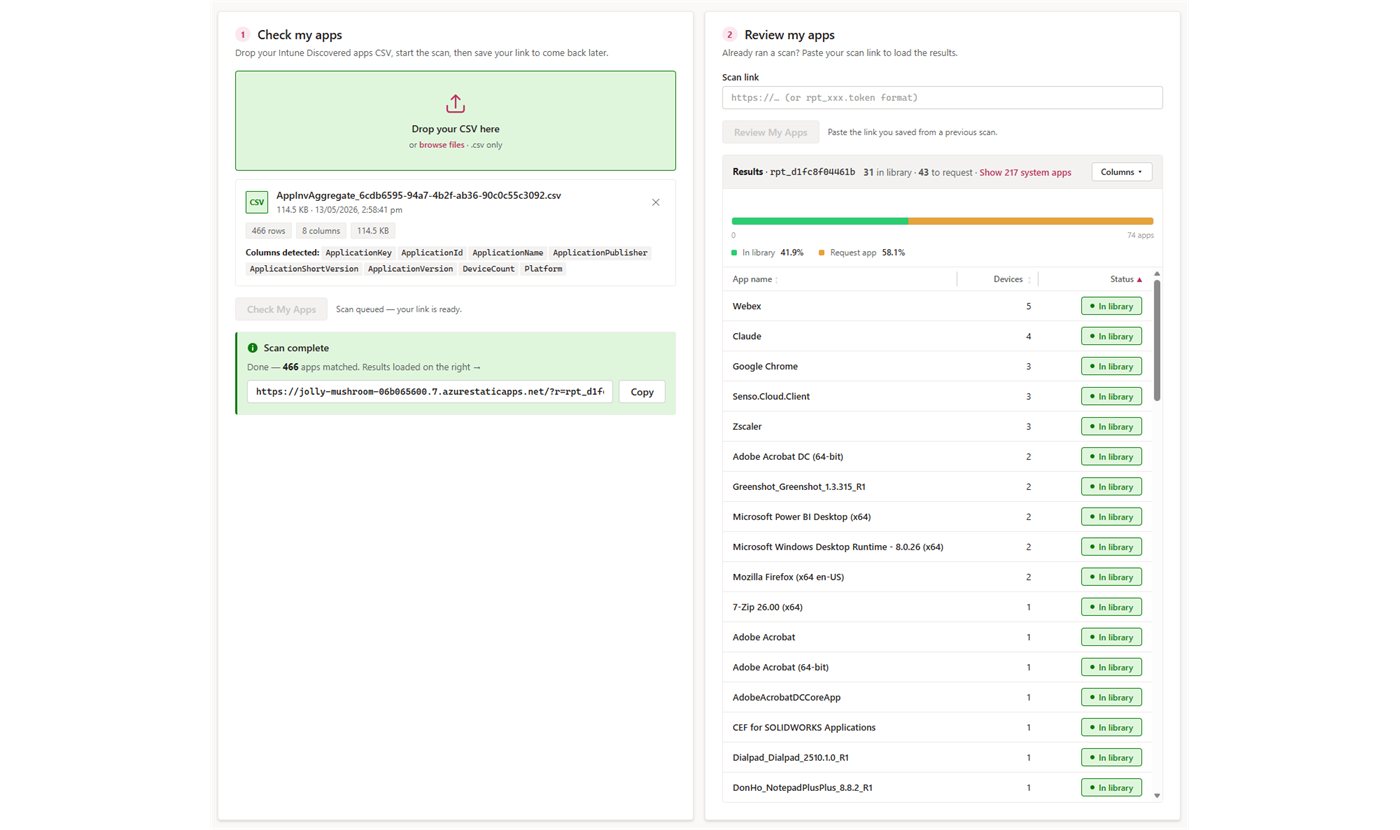Click the browse files link
This screenshot has height=830, width=1400.
[441, 145]
